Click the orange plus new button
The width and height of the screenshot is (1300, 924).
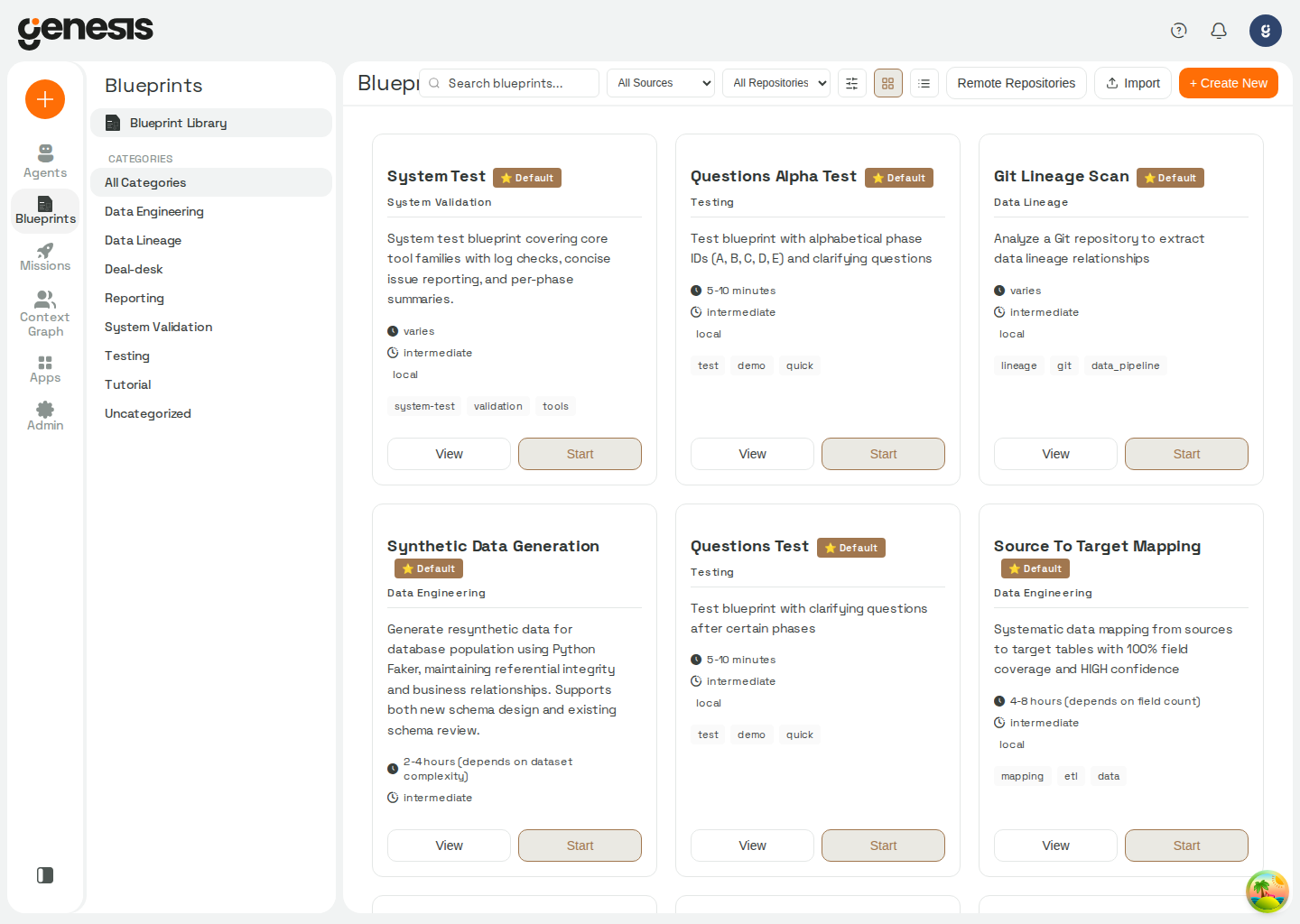(45, 99)
